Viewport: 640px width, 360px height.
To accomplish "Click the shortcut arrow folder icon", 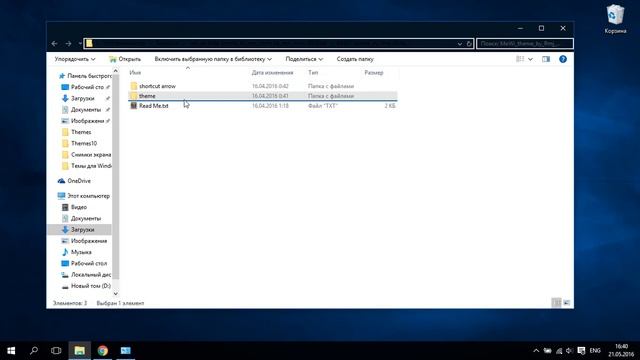I will point(133,86).
